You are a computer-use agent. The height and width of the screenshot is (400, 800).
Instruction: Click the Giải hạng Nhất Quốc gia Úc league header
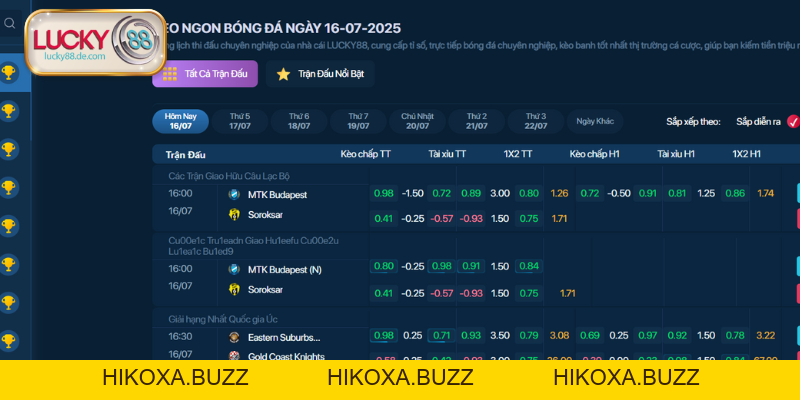click(223, 319)
